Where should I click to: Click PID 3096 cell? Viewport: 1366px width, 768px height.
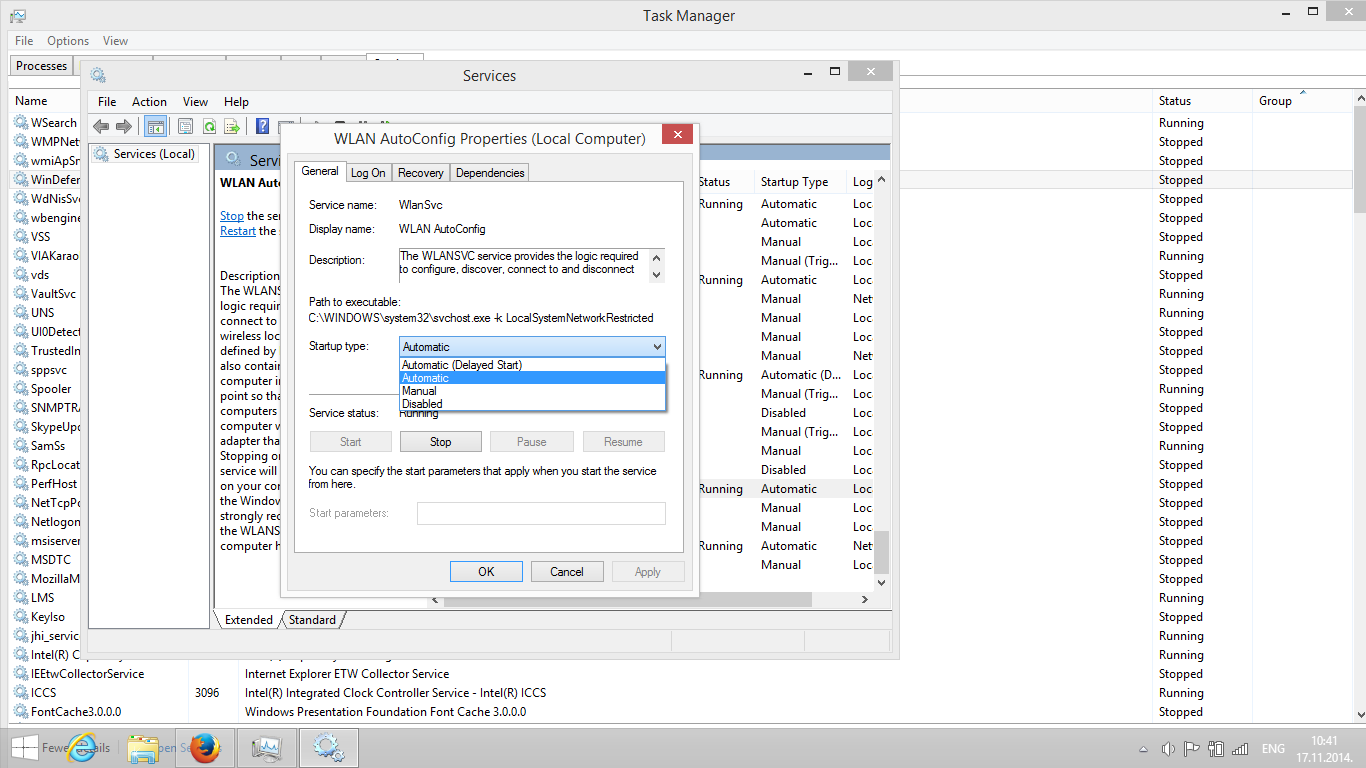206,693
